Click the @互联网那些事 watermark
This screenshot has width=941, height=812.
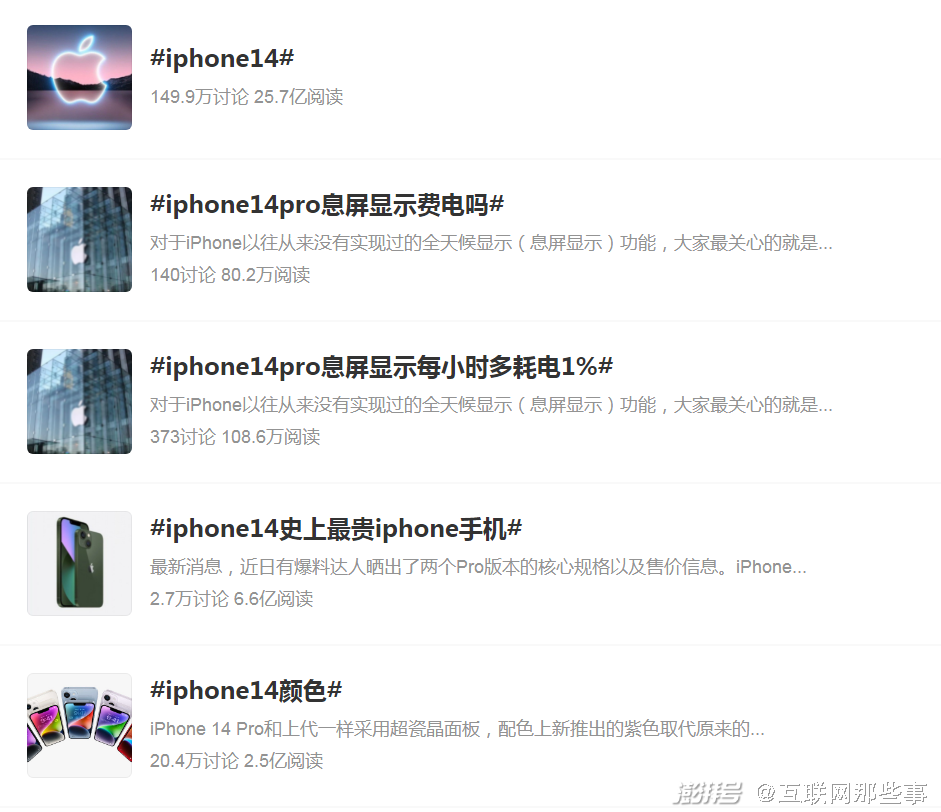pos(842,793)
